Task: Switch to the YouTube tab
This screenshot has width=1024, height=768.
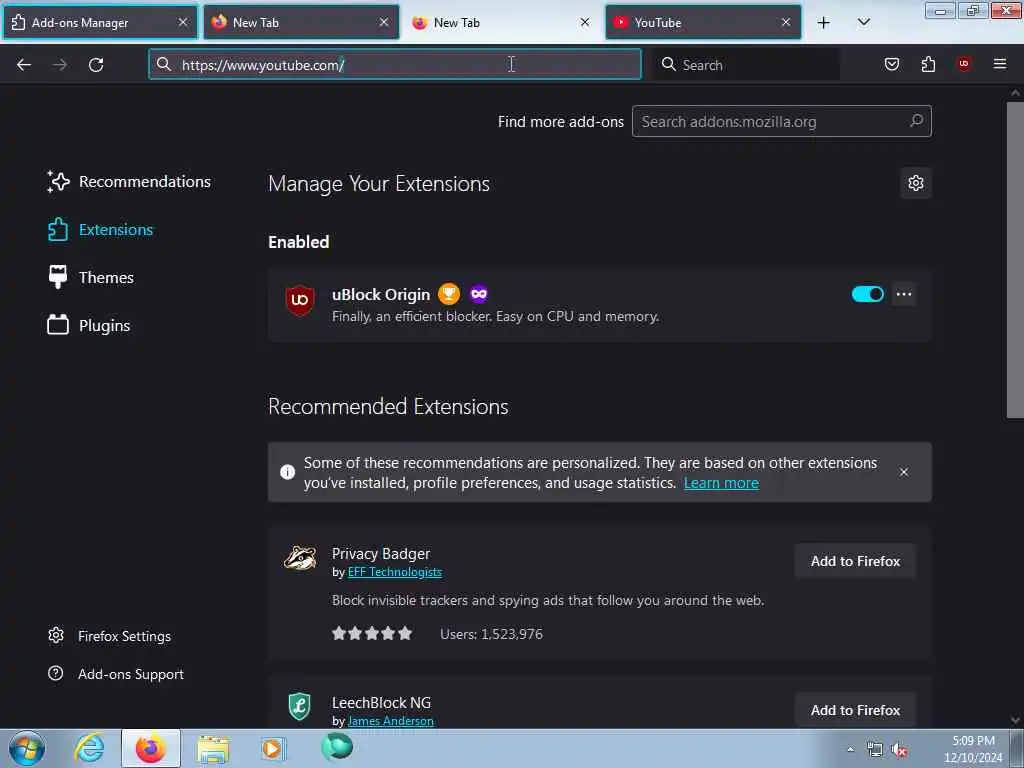Action: 703,22
